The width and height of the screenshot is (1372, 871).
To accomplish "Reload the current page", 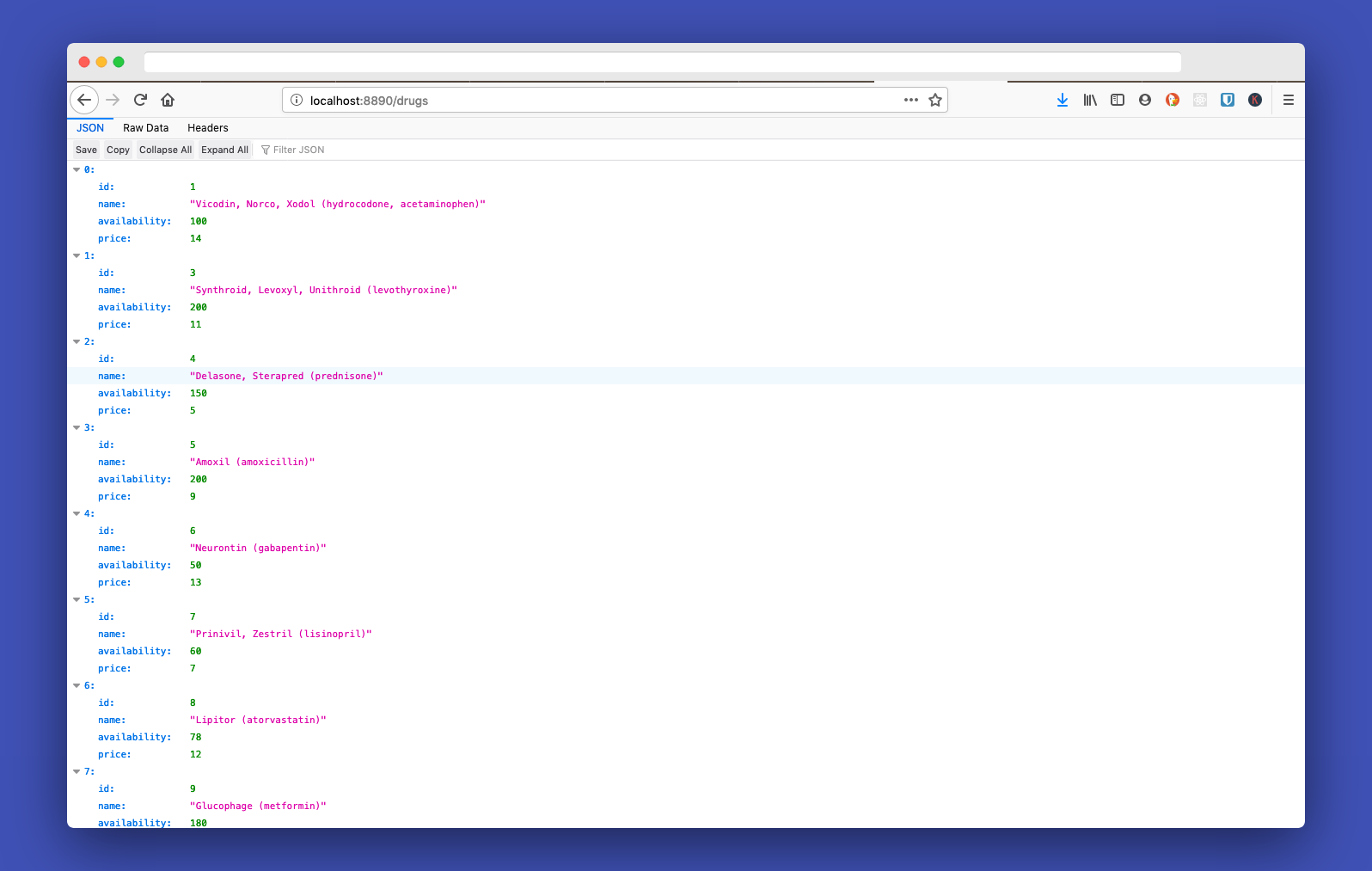I will tap(141, 100).
